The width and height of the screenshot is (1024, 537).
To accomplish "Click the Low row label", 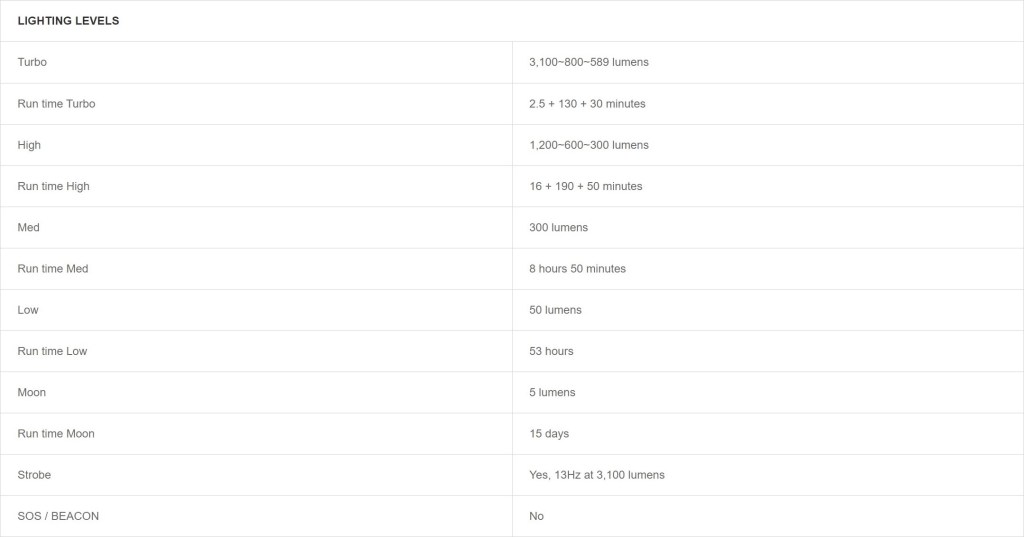I will point(28,310).
